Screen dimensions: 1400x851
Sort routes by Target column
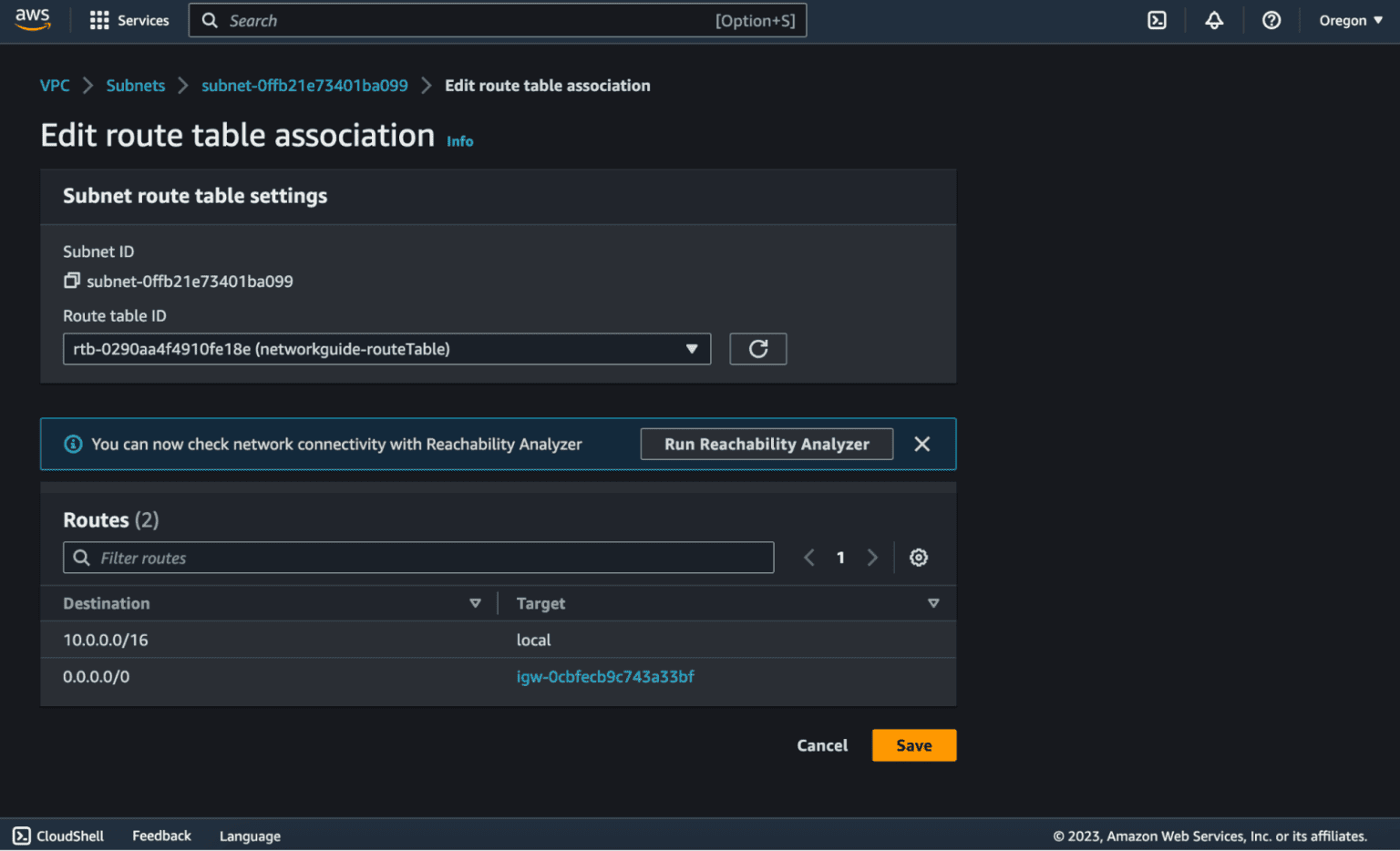coord(933,603)
